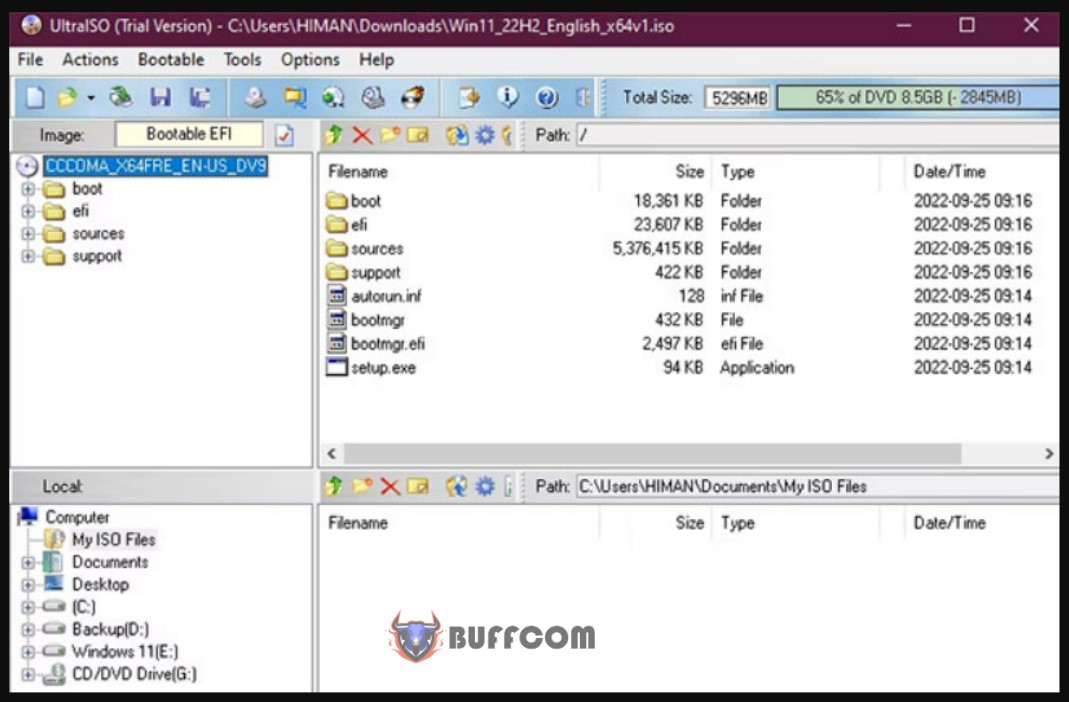The image size is (1069, 702).
Task: Select autorun.inf in the image file list
Action: 386,296
